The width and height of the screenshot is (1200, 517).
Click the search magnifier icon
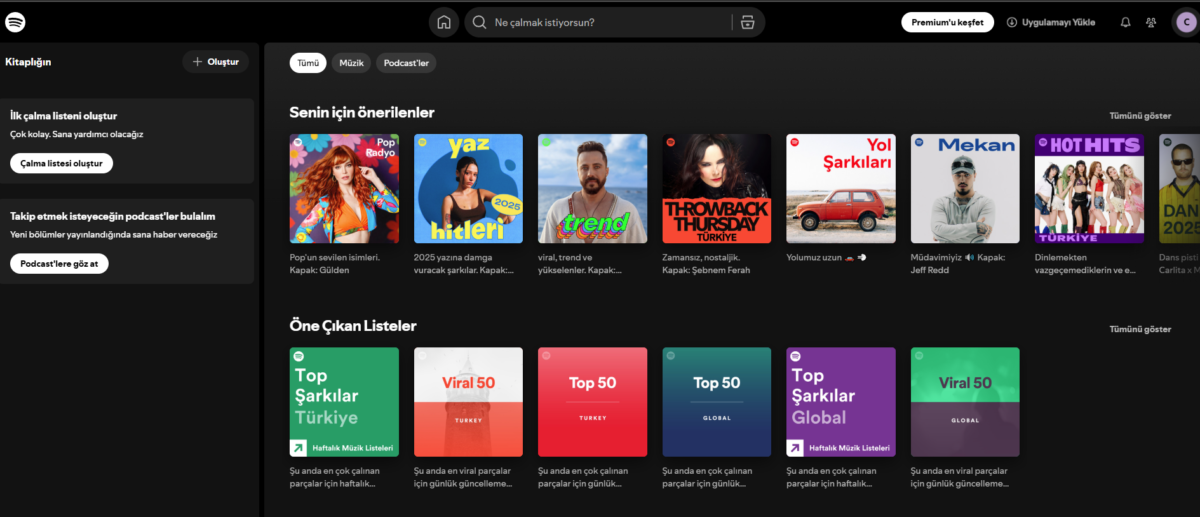click(x=479, y=22)
